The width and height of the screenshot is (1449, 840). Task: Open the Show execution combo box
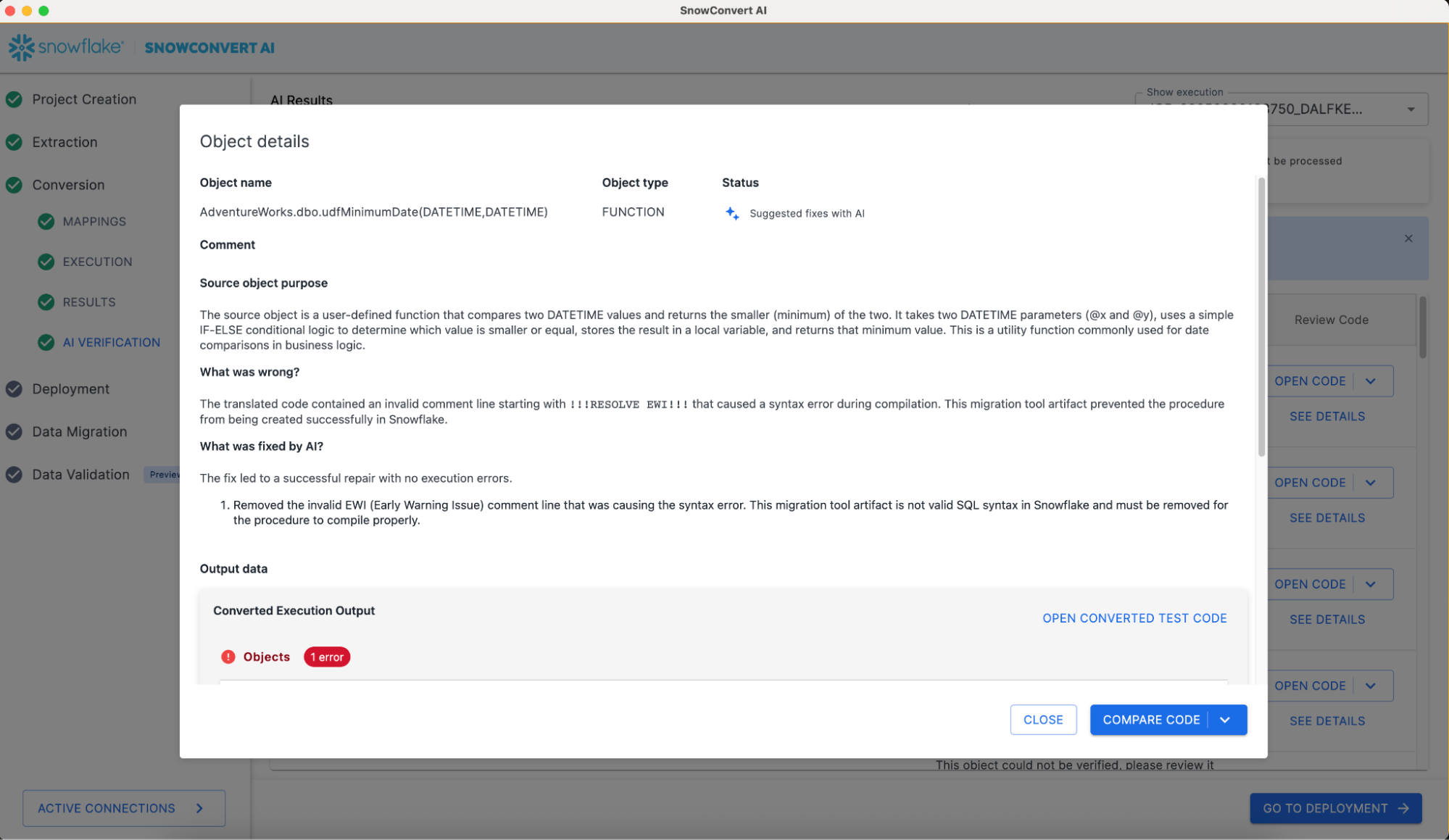[1411, 109]
